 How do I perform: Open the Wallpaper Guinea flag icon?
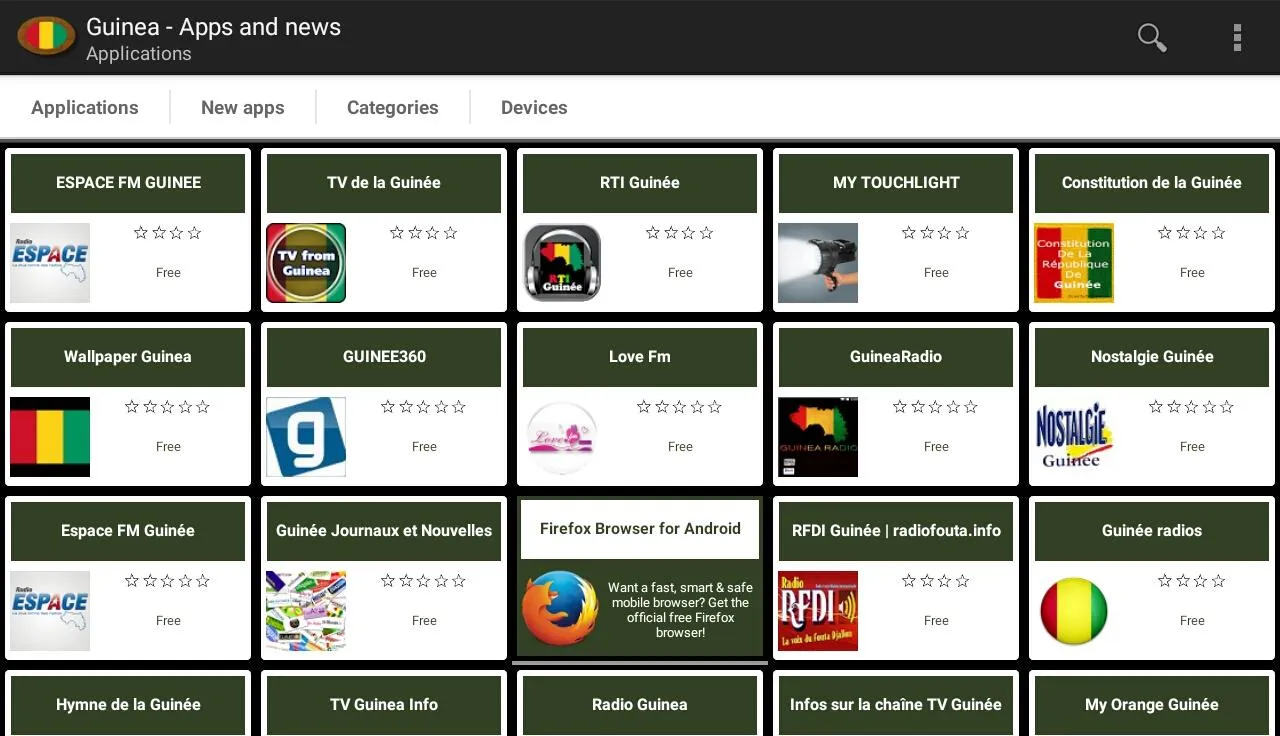[50, 437]
